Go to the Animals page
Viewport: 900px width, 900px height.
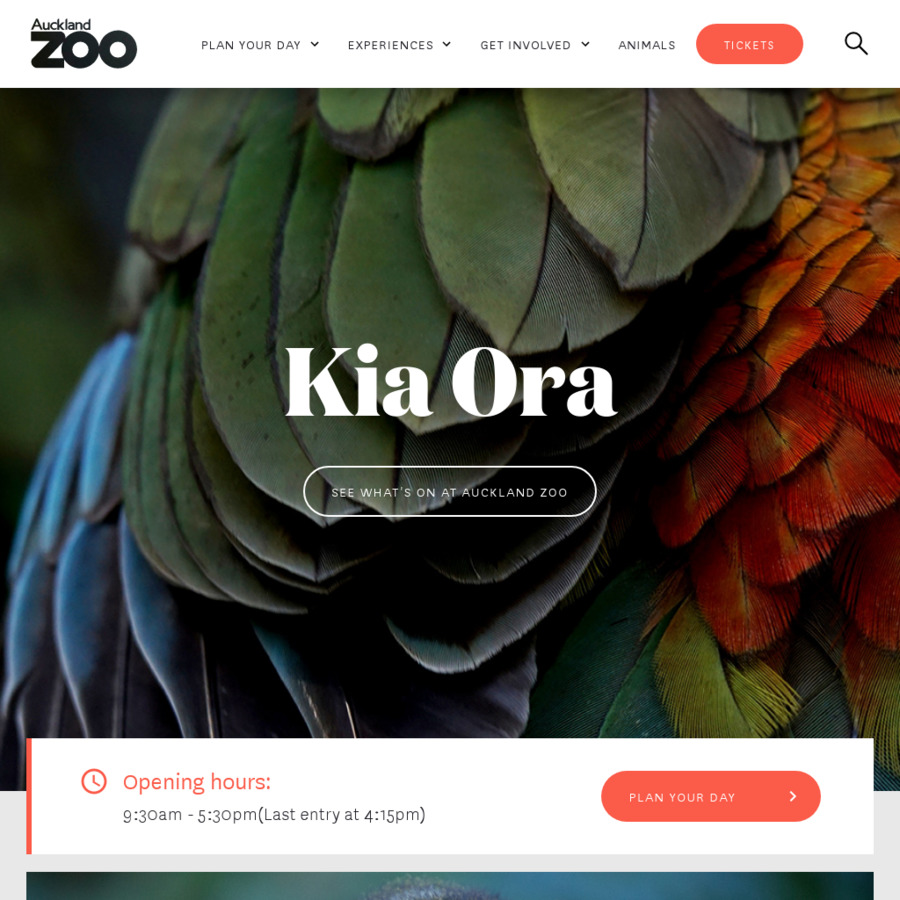(646, 45)
